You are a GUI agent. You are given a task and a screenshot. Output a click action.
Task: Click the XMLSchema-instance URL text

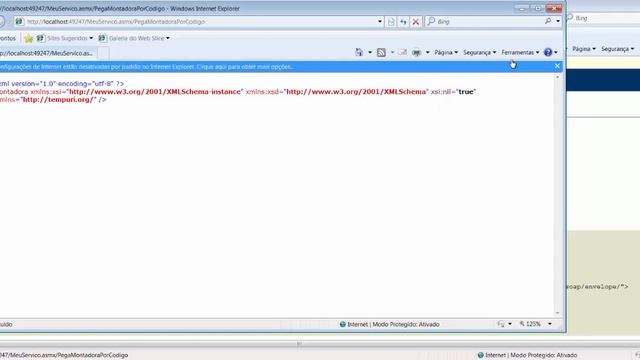click(155, 92)
